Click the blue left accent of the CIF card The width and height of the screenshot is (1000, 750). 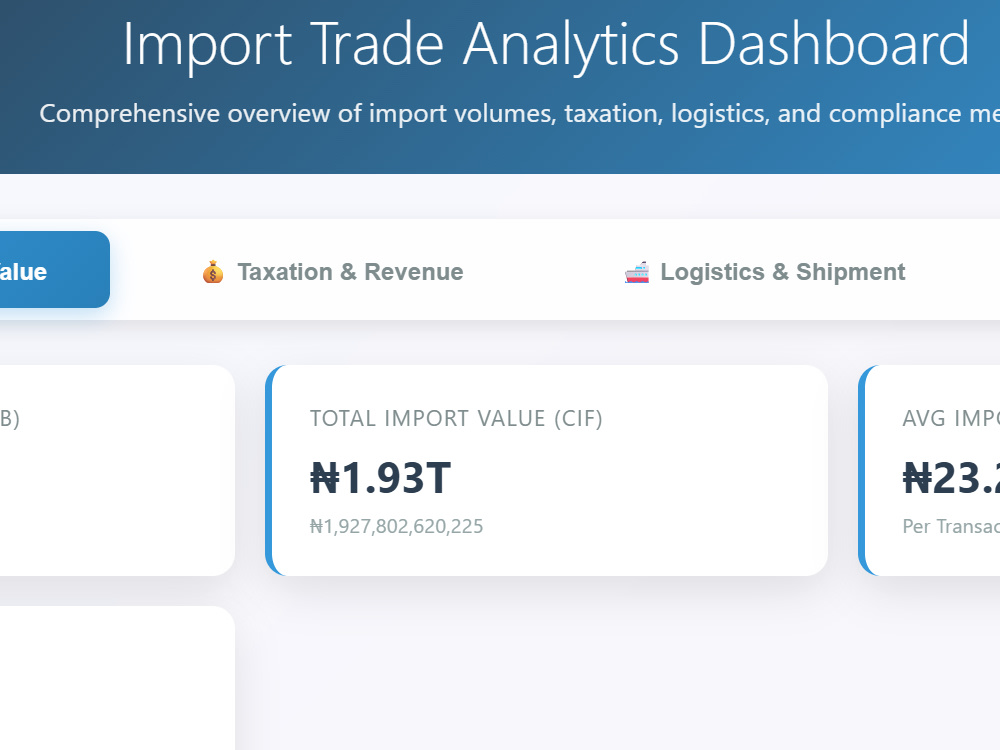268,471
